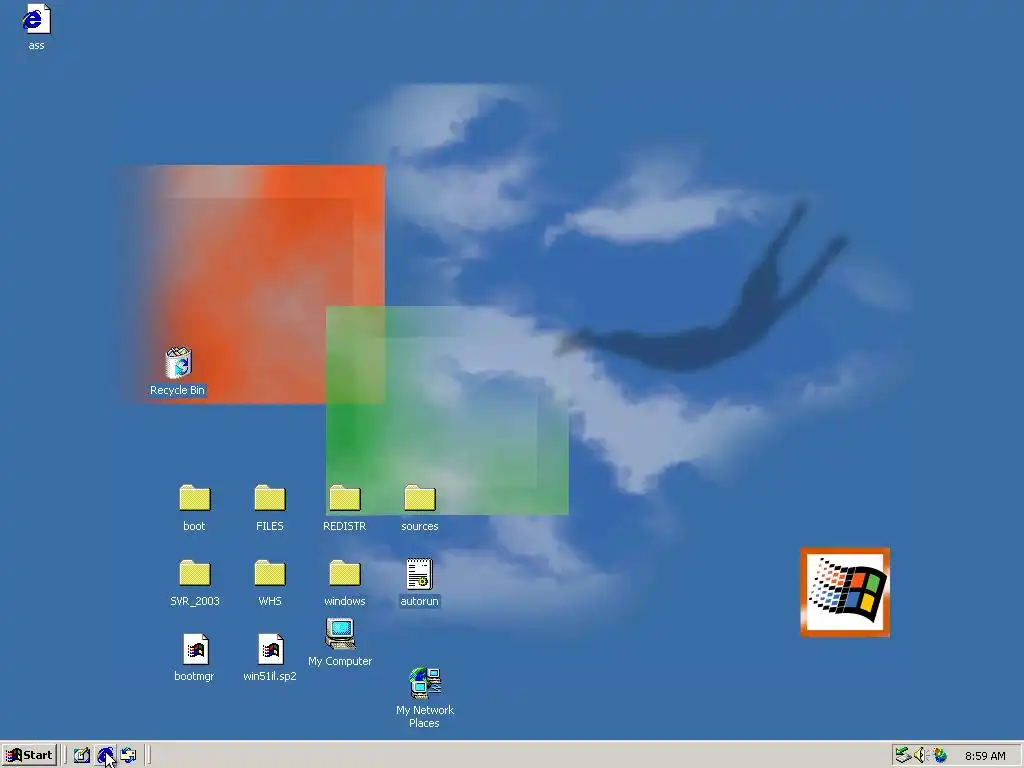Select the Recycle Bin icon

click(178, 363)
